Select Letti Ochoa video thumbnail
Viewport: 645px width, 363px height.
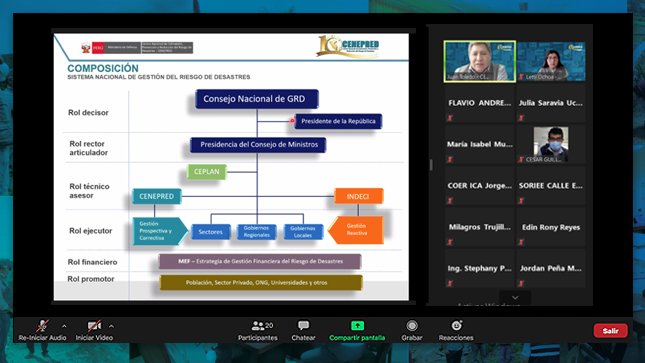(x=551, y=61)
